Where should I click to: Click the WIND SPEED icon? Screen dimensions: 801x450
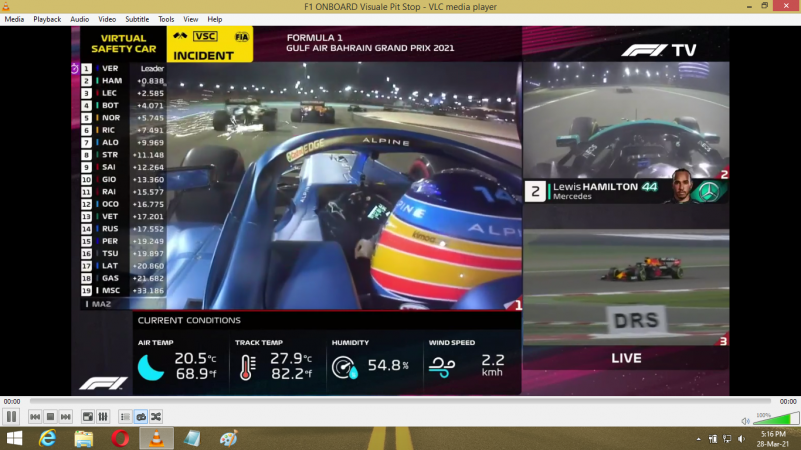click(442, 367)
